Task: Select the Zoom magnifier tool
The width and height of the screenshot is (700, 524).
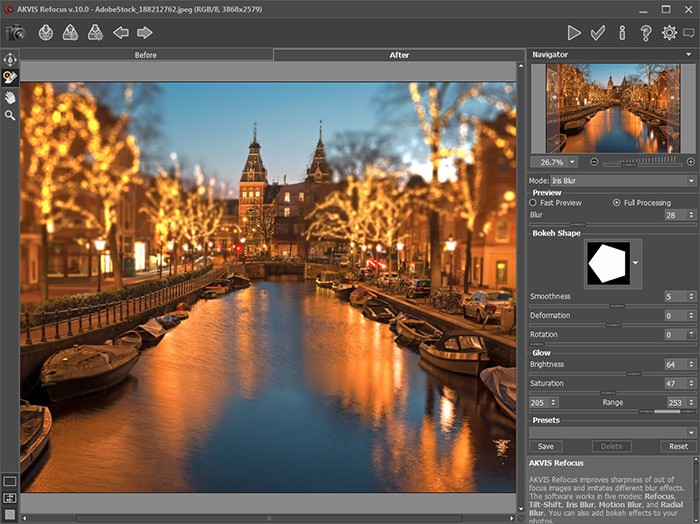Action: pos(10,116)
